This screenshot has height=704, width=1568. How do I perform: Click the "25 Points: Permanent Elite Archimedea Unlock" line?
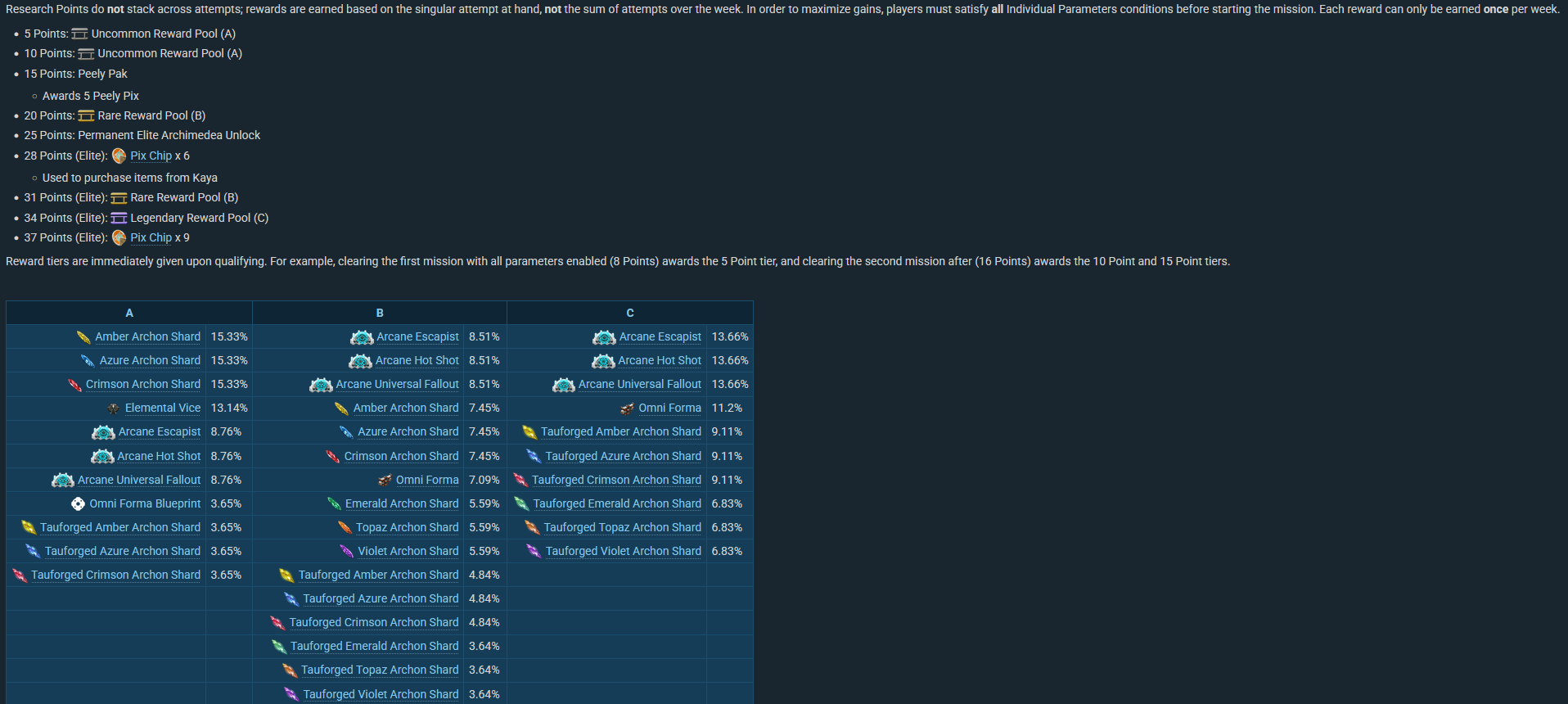[x=142, y=135]
